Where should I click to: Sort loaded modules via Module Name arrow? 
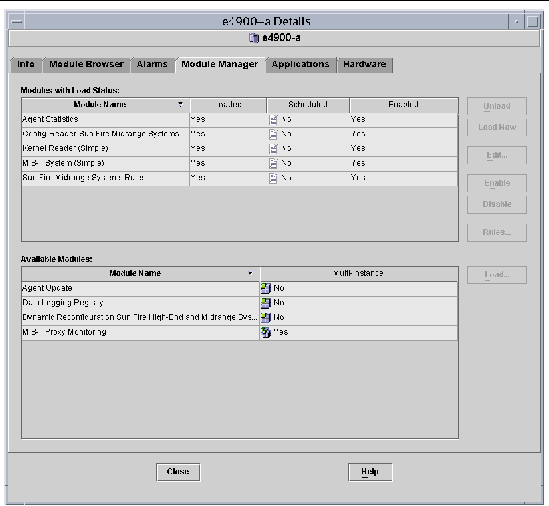[x=180, y=104]
